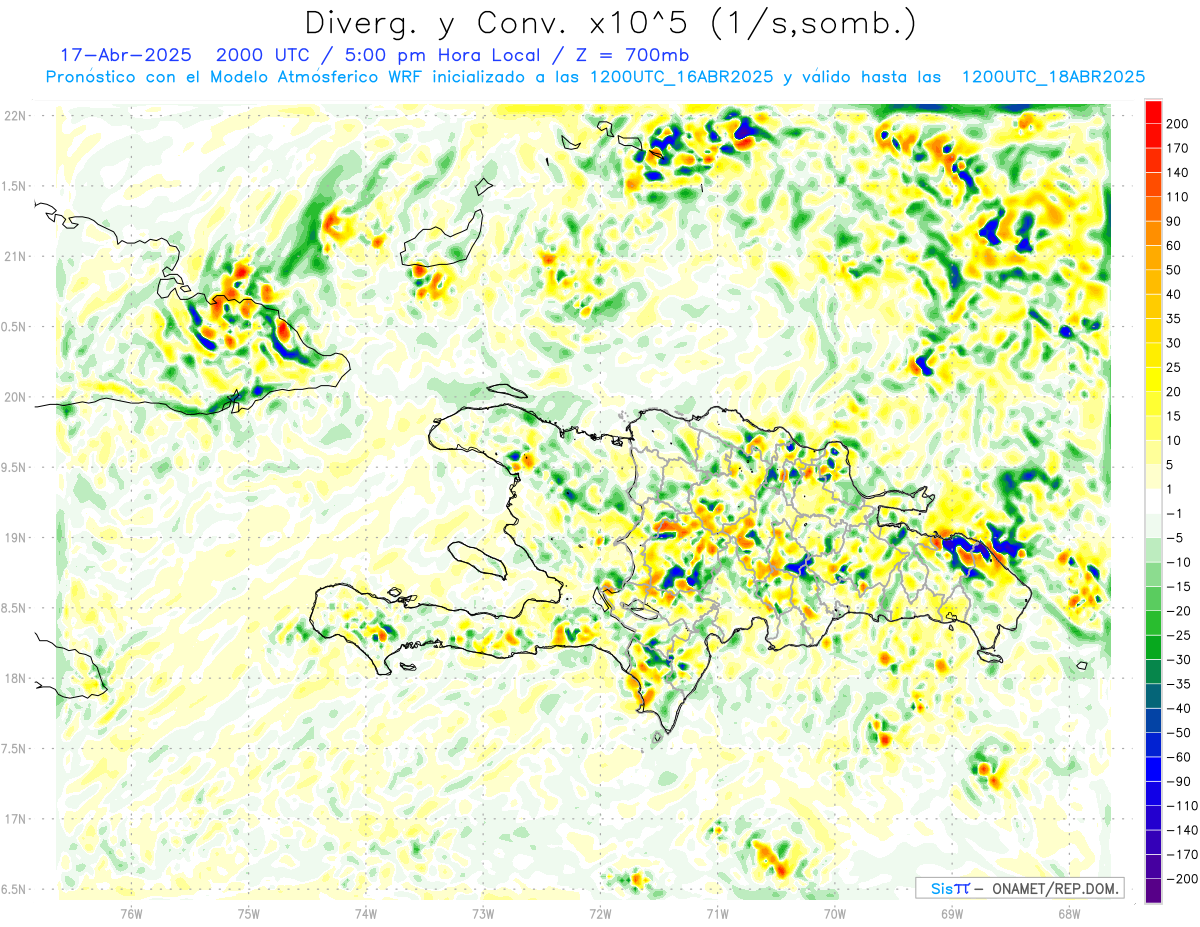Click the white swatch between 1 and -1
The image size is (1200, 927).
[1153, 501]
